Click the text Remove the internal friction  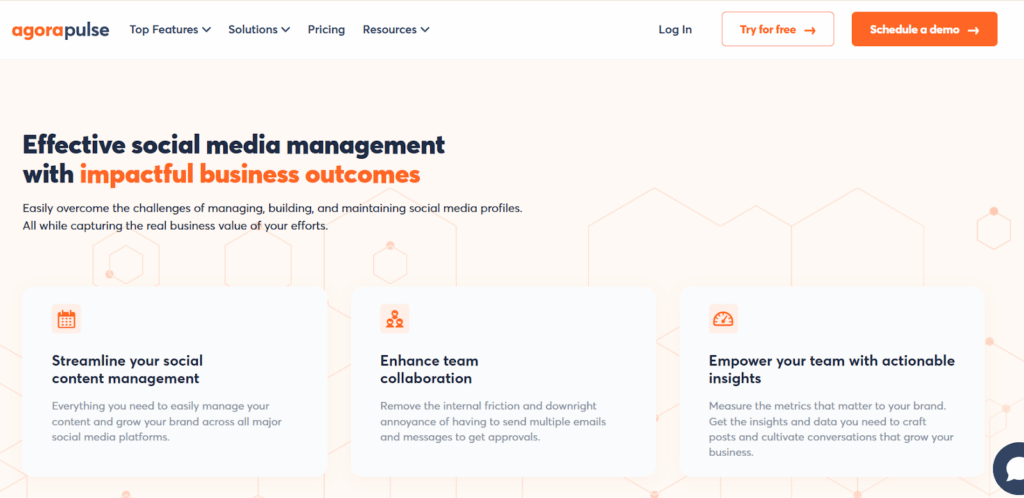coord(493,422)
